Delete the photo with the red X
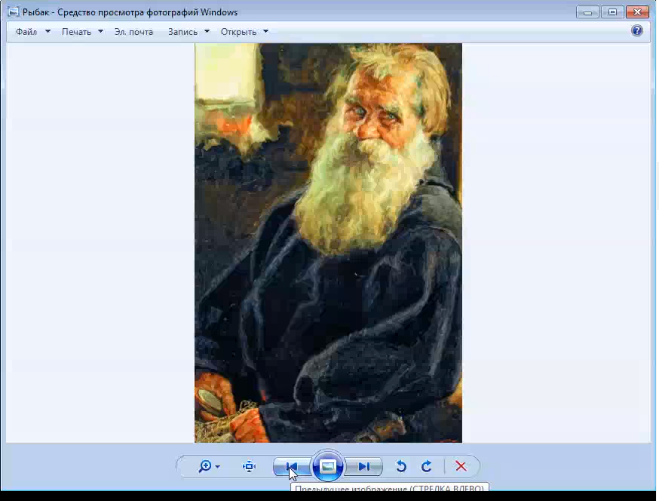 (461, 466)
